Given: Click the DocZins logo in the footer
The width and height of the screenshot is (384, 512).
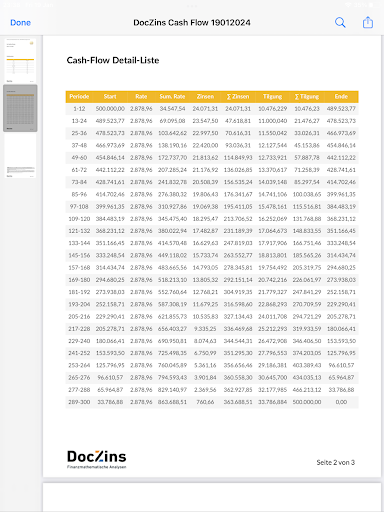Looking at the screenshot, I should (97, 459).
